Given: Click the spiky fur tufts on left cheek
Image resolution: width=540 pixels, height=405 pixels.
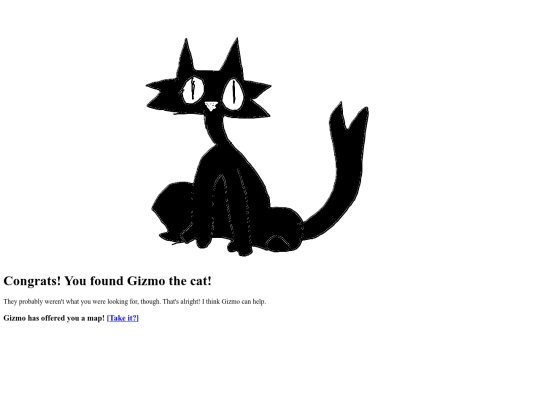Looking at the screenshot, I should click(x=163, y=96).
